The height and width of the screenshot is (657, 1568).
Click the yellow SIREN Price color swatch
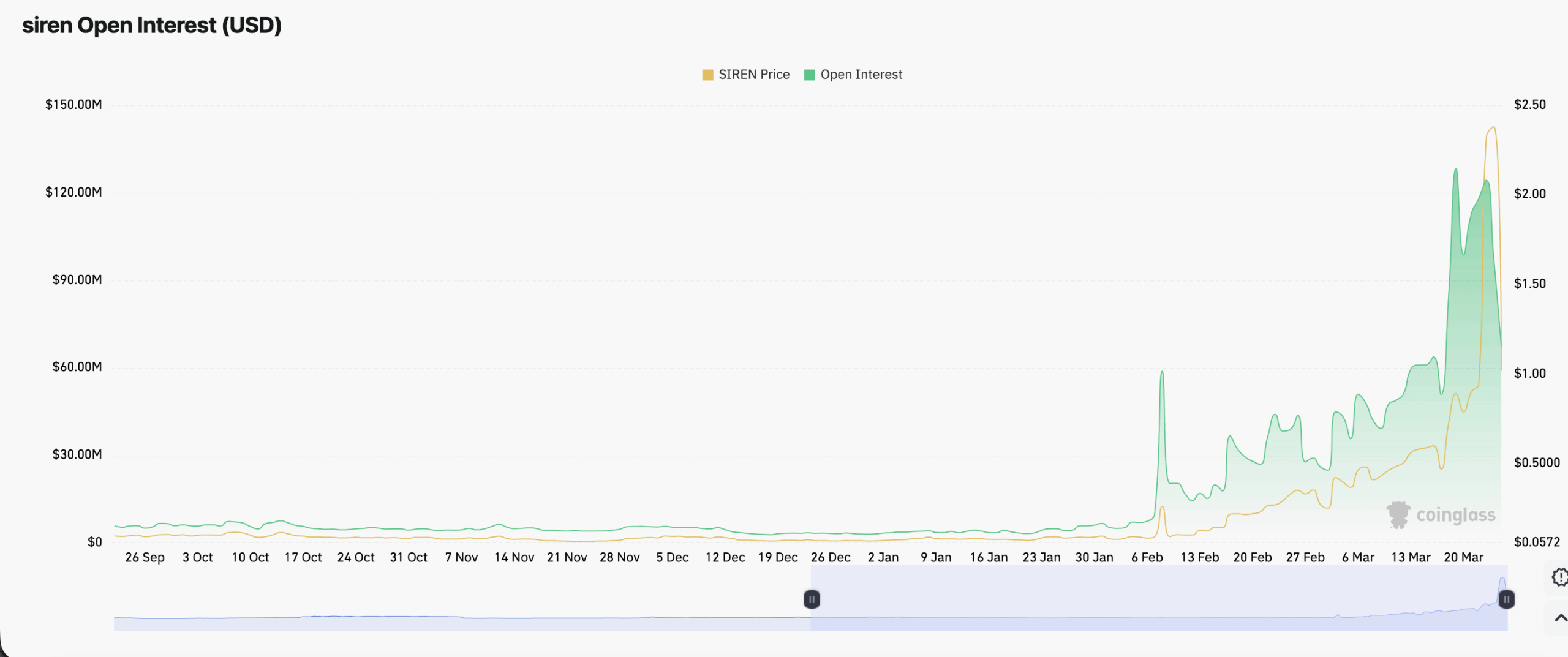click(x=707, y=75)
